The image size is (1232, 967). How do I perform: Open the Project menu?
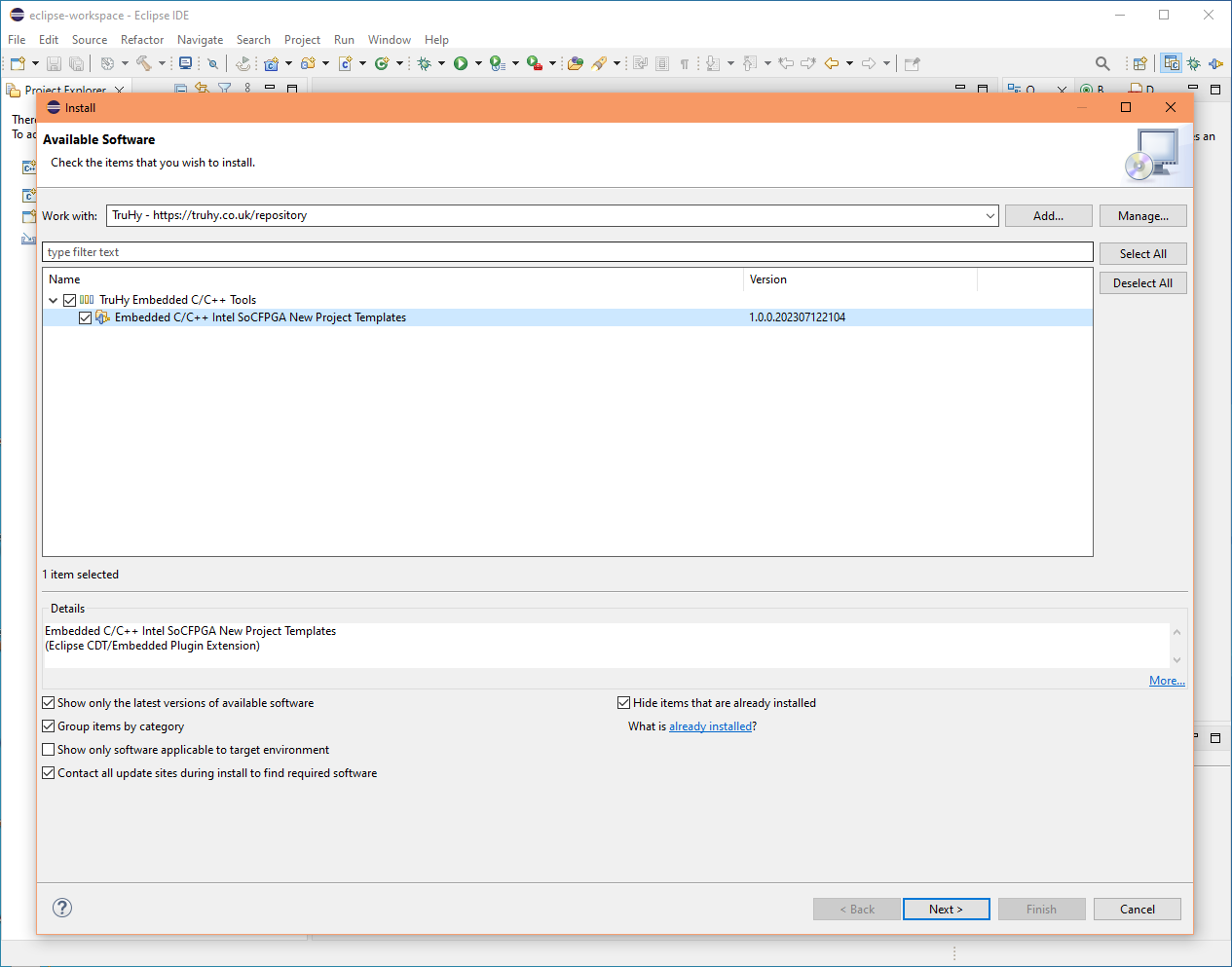[302, 40]
